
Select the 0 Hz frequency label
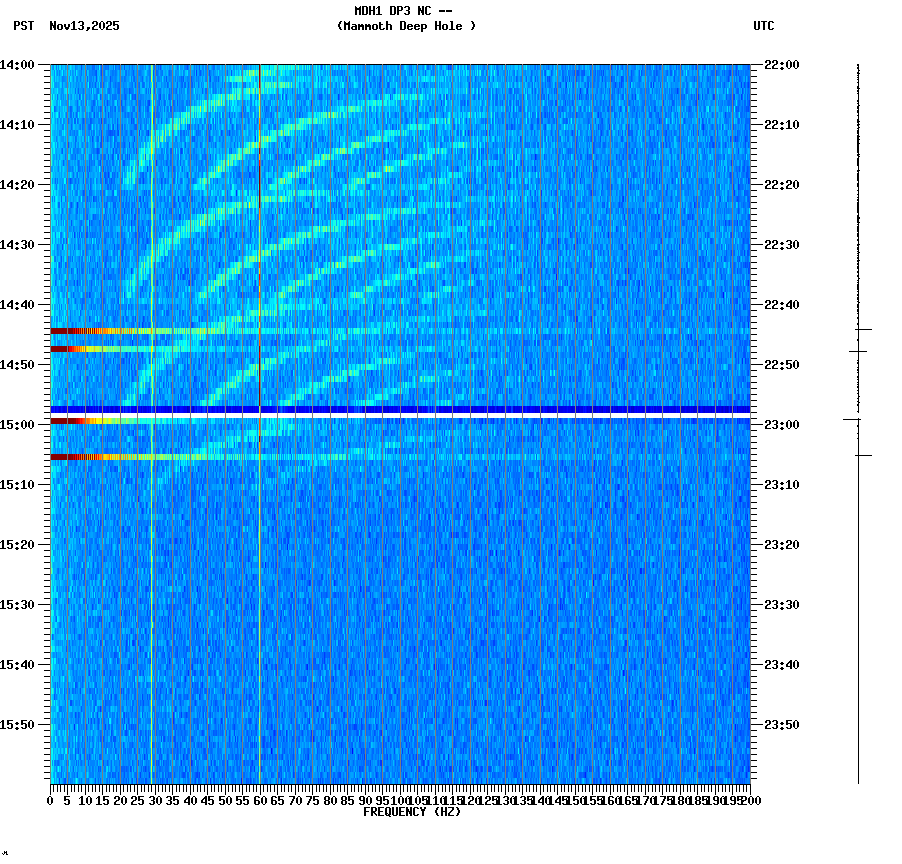(50, 800)
